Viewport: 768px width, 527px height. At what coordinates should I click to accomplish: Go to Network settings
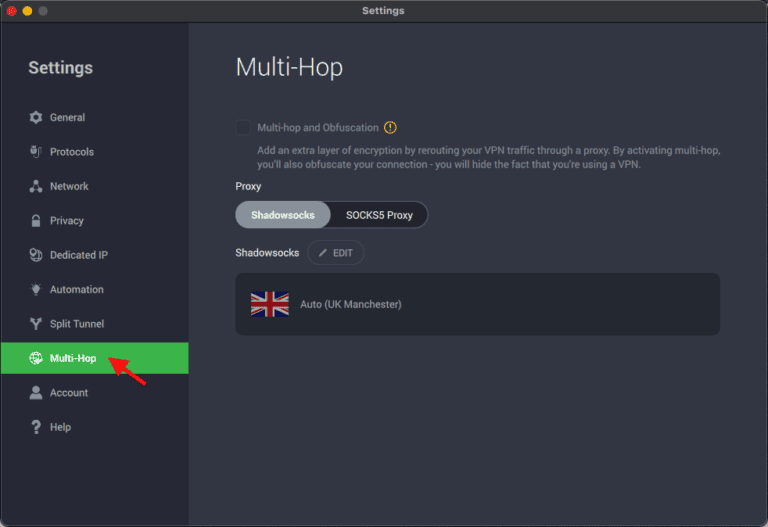[x=94, y=186]
